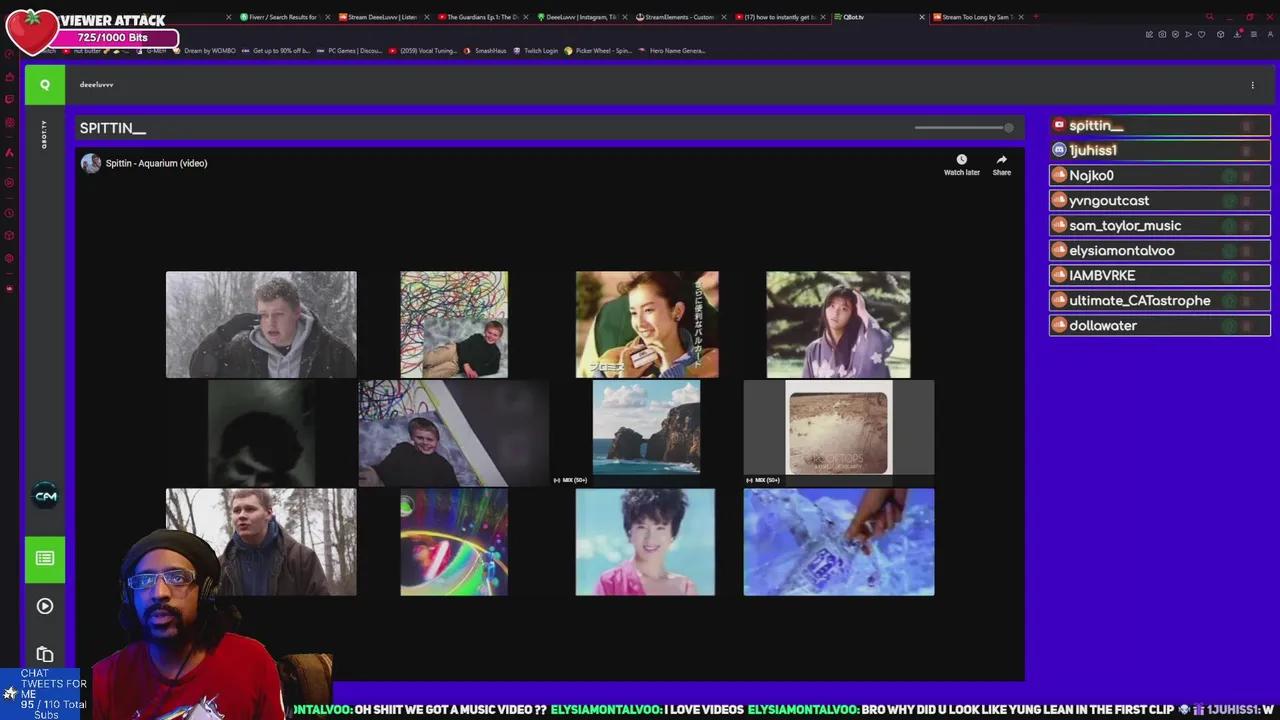Image resolution: width=1280 pixels, height=720 pixels.
Task: Click the green Q logo icon
Action: coord(45,85)
